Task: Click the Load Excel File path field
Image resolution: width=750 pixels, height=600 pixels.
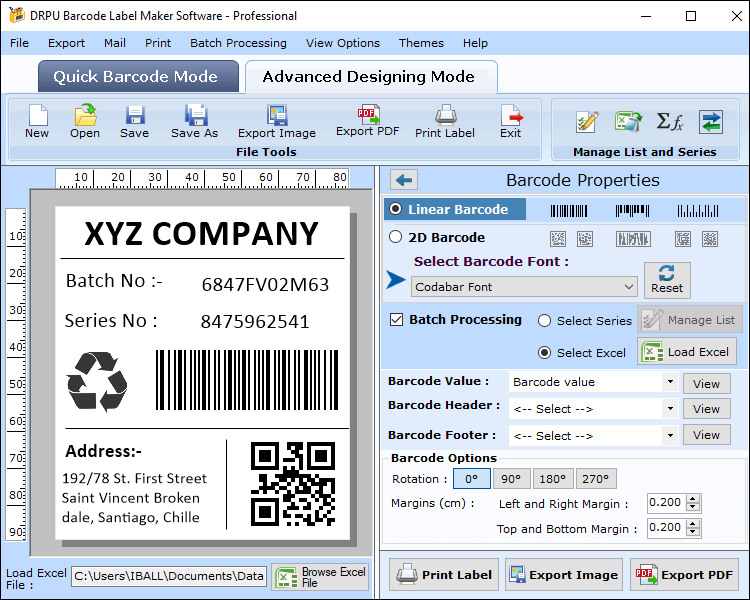Action: click(169, 576)
